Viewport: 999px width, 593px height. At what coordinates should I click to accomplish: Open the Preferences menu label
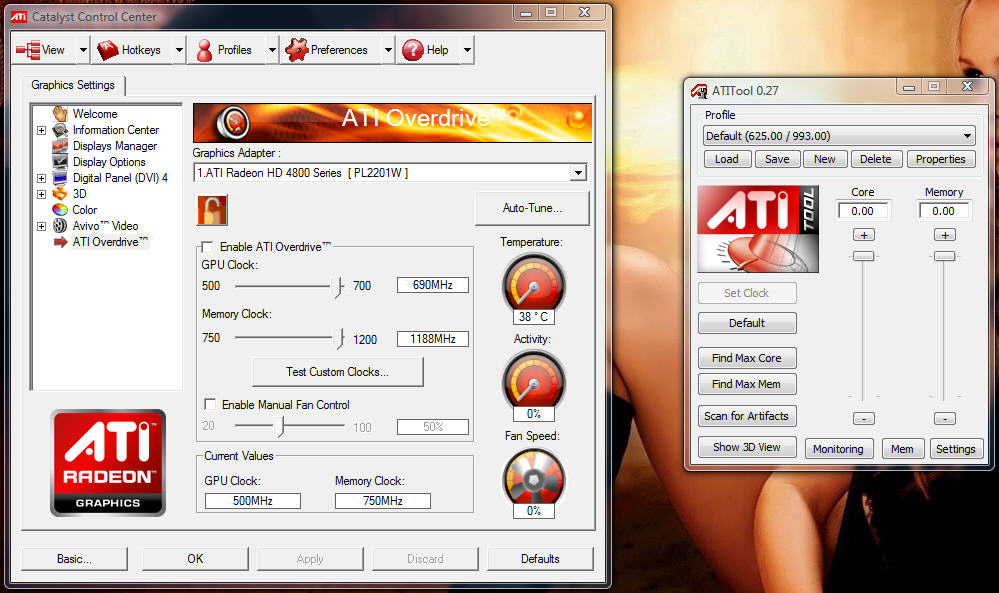339,50
